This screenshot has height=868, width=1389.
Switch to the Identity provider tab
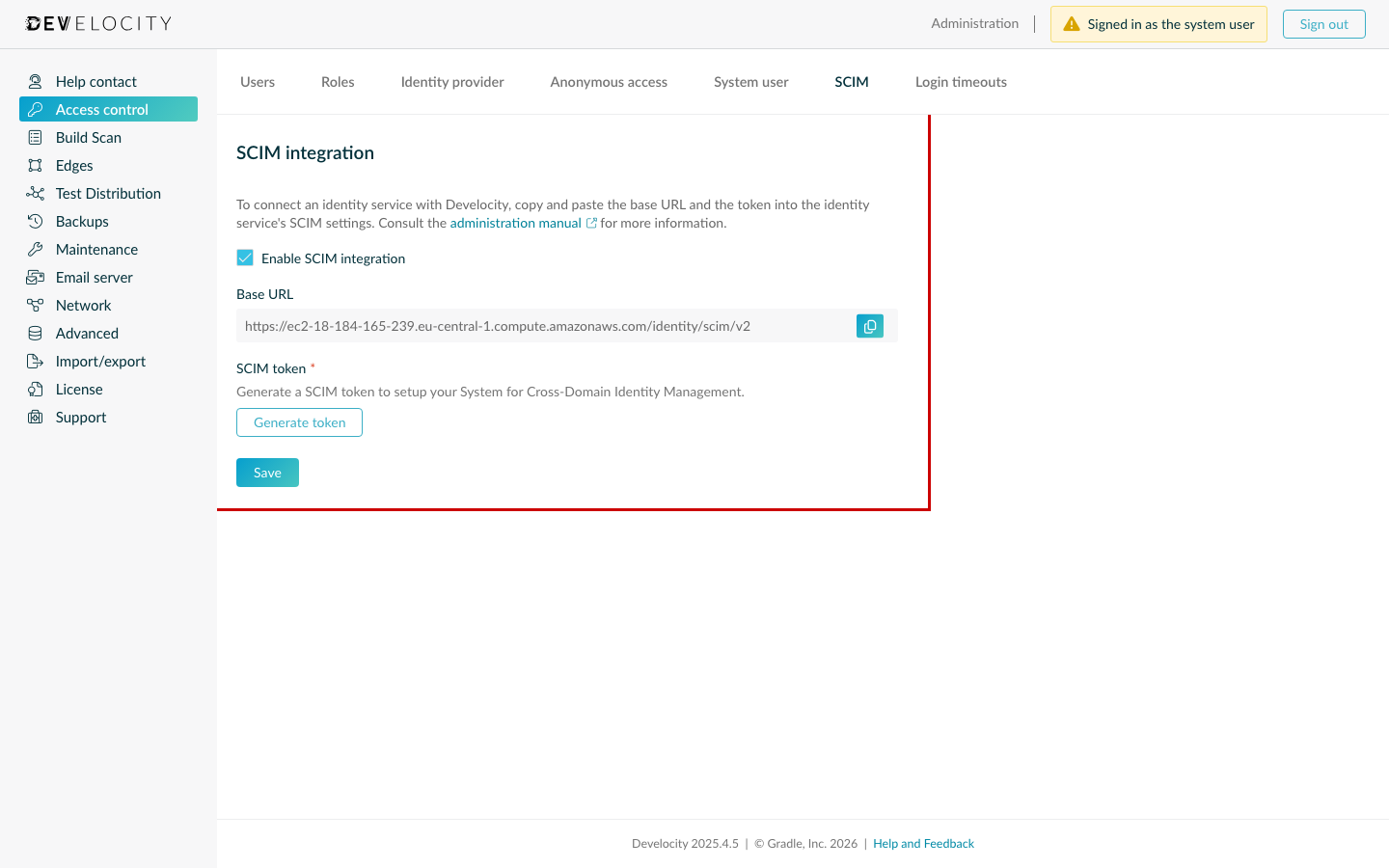(x=451, y=82)
